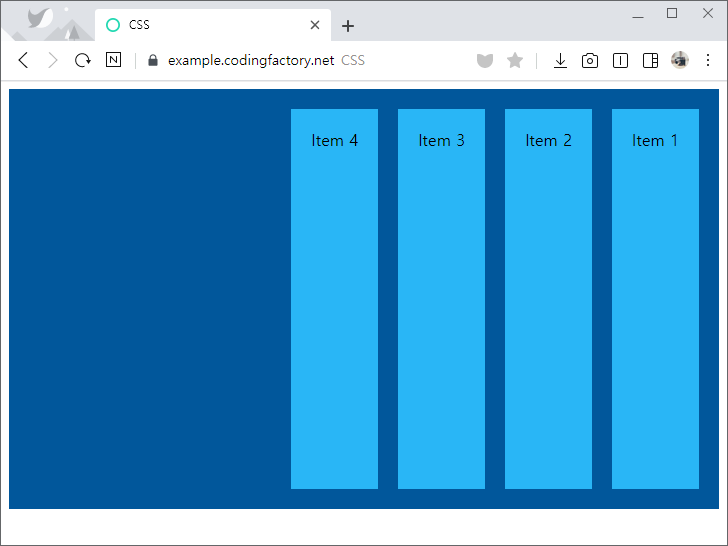Open the profile avatar
The height and width of the screenshot is (546, 728).
click(680, 60)
